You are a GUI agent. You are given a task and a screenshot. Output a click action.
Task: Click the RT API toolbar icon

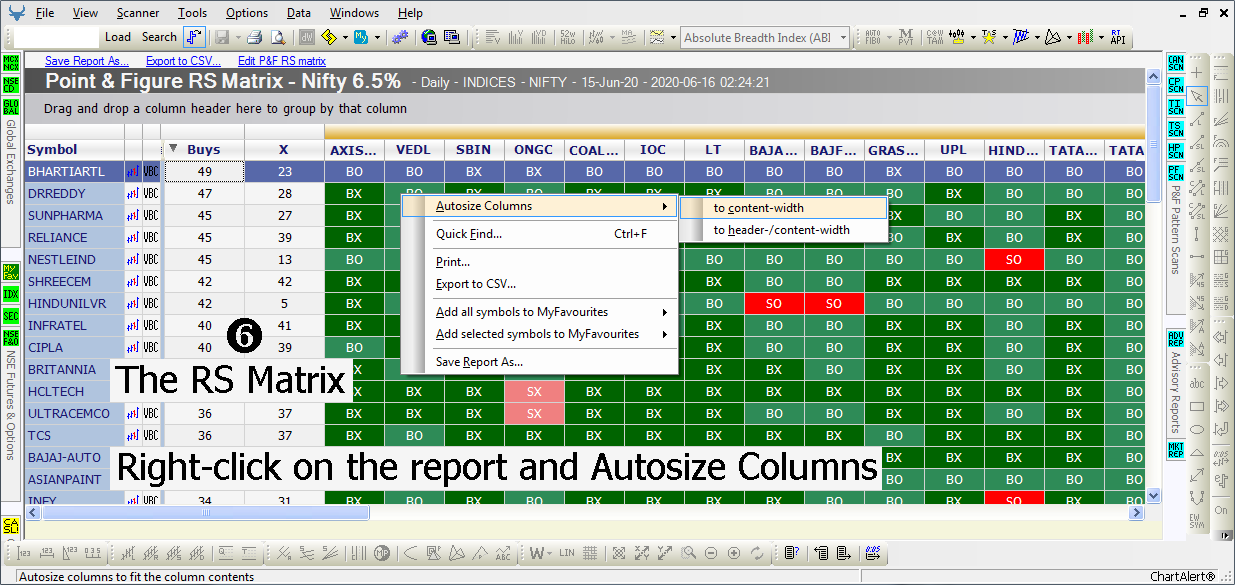(1117, 37)
